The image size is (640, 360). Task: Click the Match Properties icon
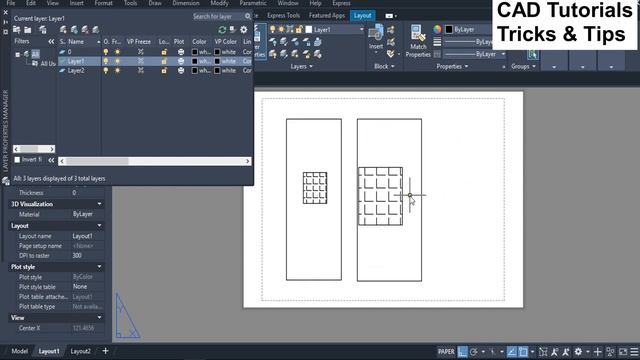[418, 33]
